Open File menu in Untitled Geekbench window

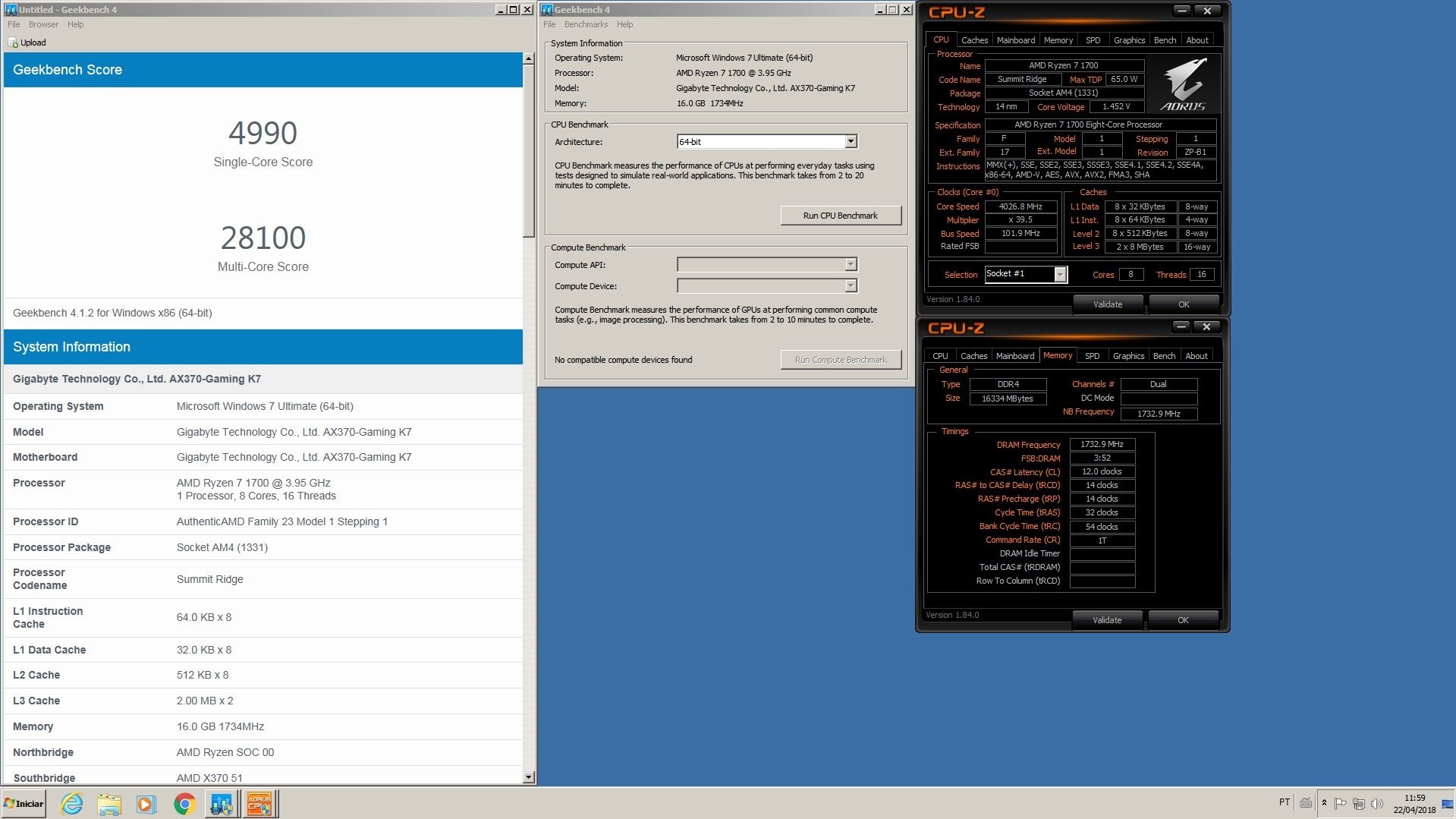click(x=14, y=24)
